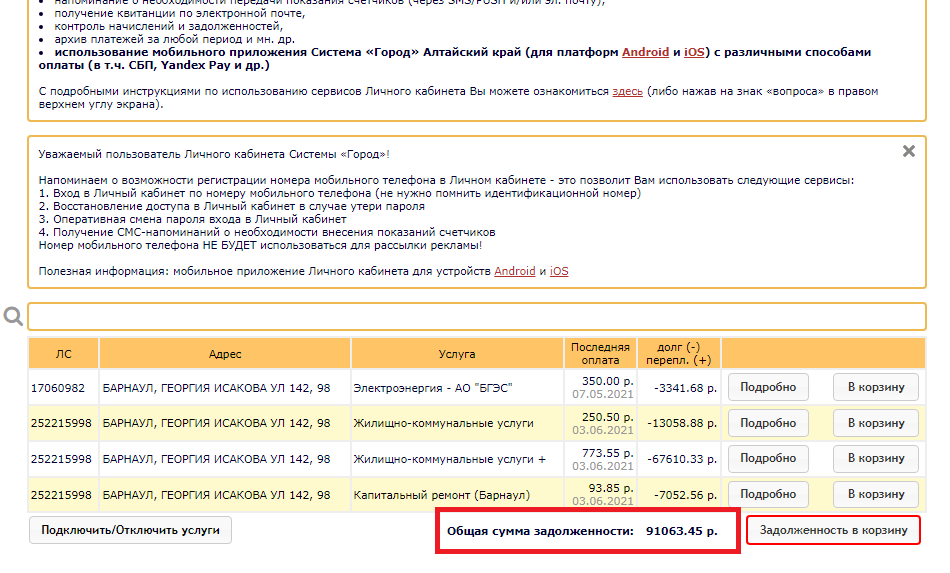Open Android link in 'Полезная информация' line
950x573 pixels.
[x=515, y=271]
